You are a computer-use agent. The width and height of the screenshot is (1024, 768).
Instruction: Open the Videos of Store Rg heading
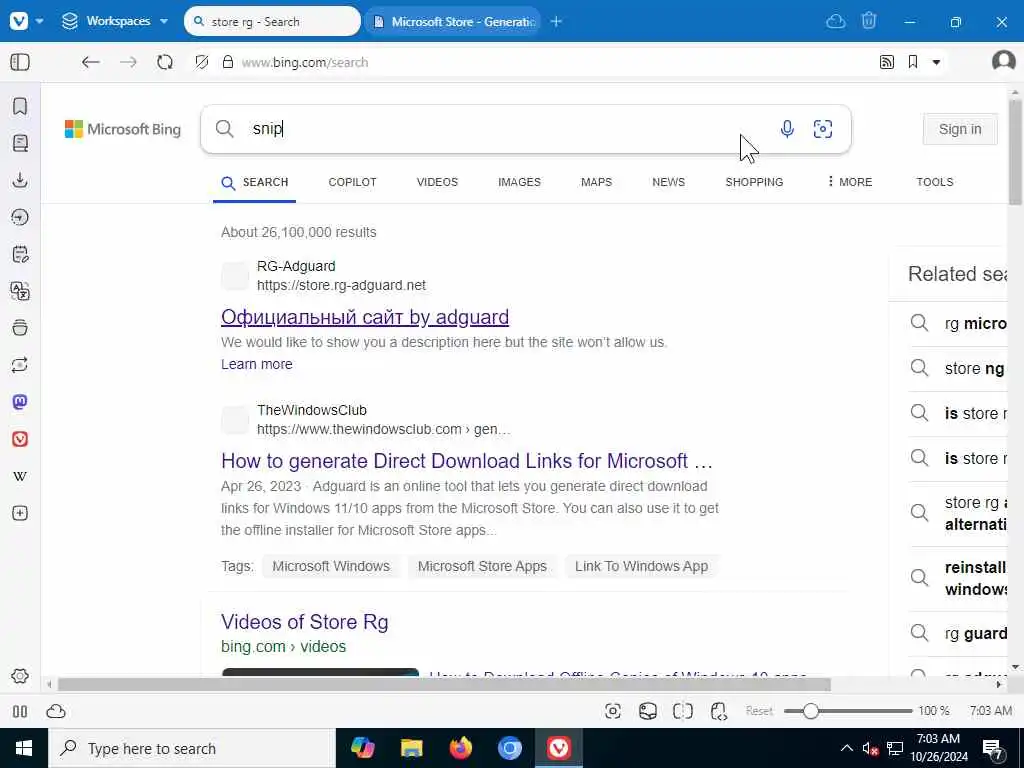coord(304,622)
